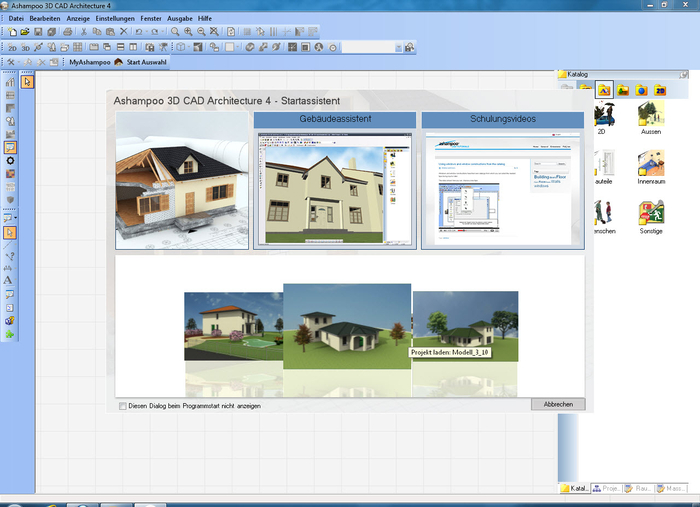Switch to 2D view using the 2D icon

click(12, 47)
